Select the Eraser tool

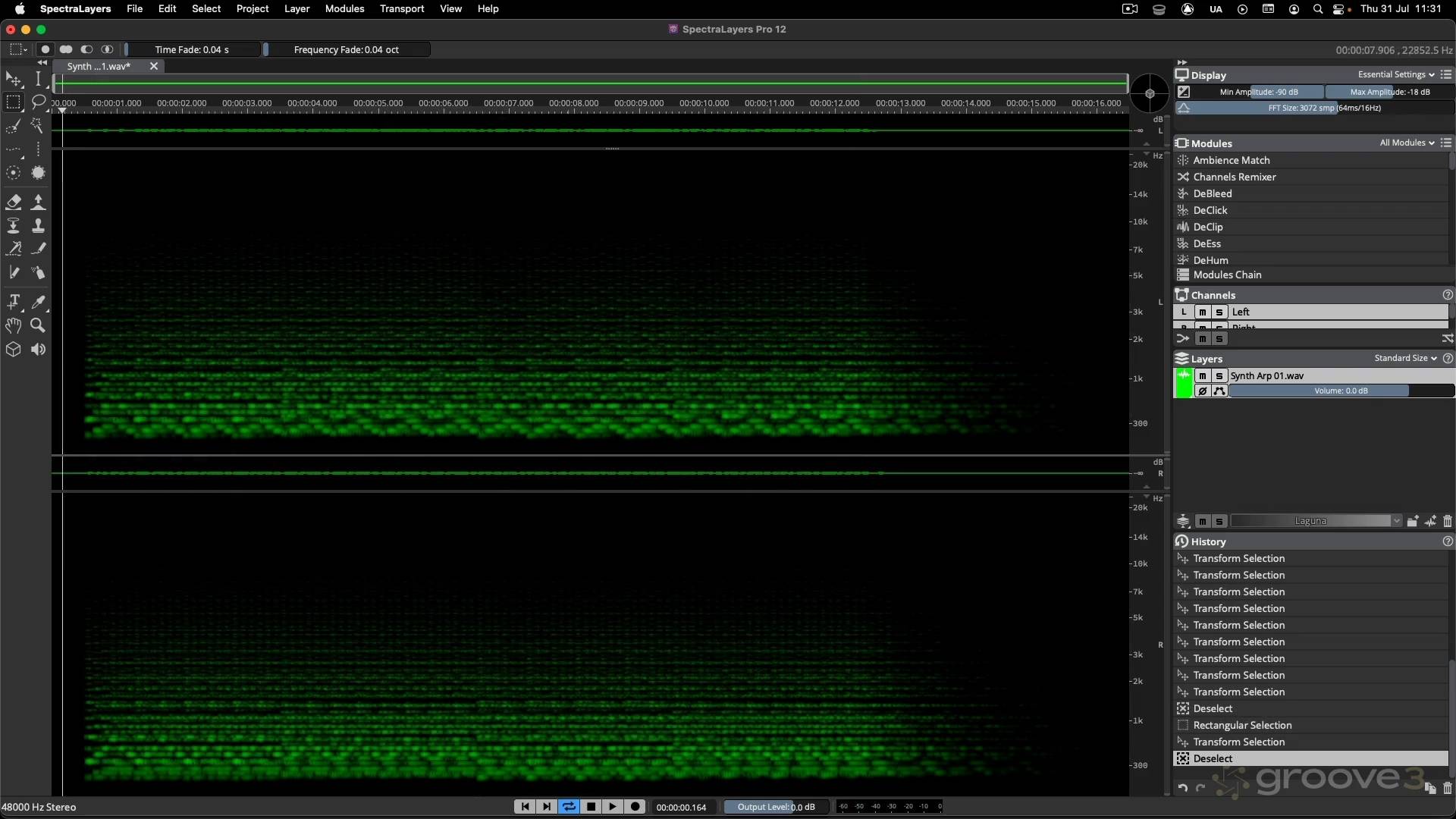coord(14,202)
